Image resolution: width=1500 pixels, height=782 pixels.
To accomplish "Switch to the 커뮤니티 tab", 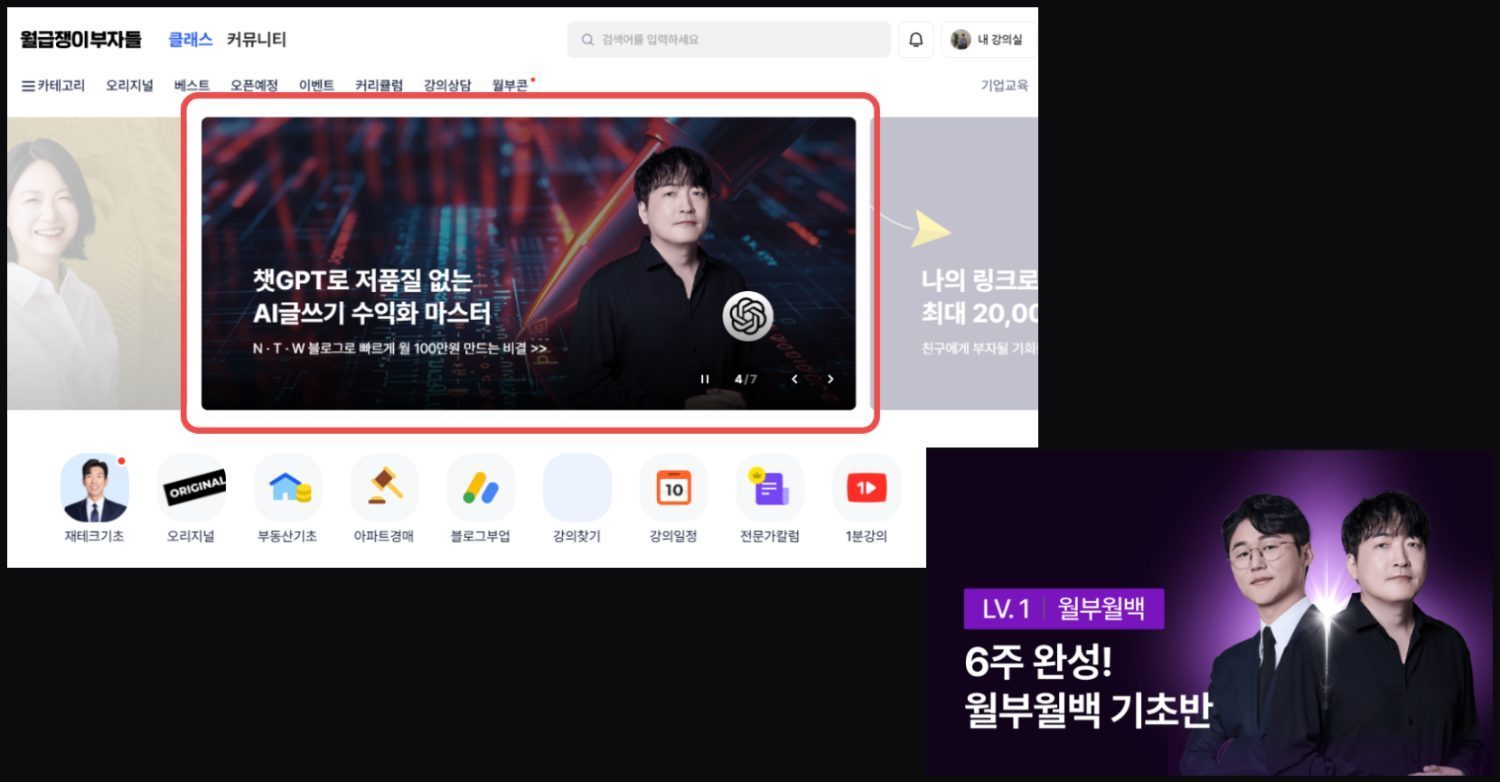I will click(x=256, y=40).
